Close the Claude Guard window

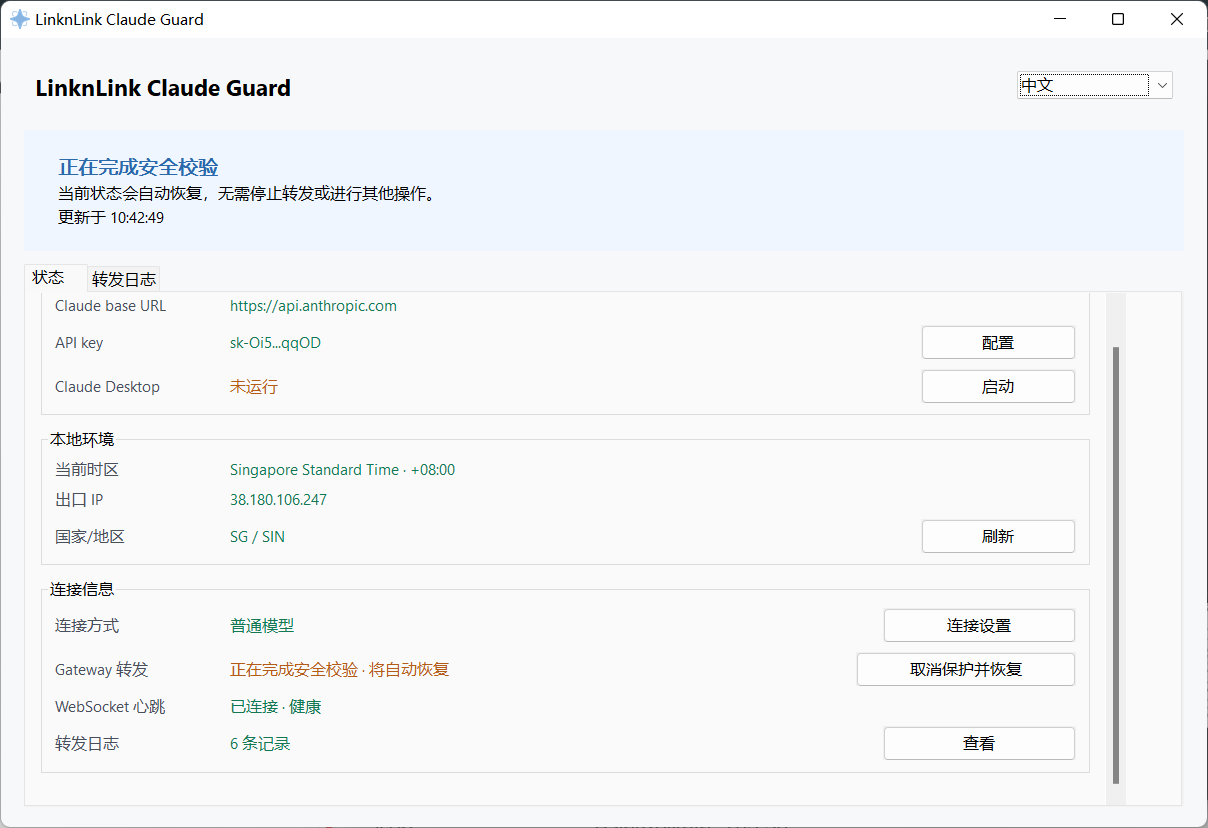(x=1177, y=19)
